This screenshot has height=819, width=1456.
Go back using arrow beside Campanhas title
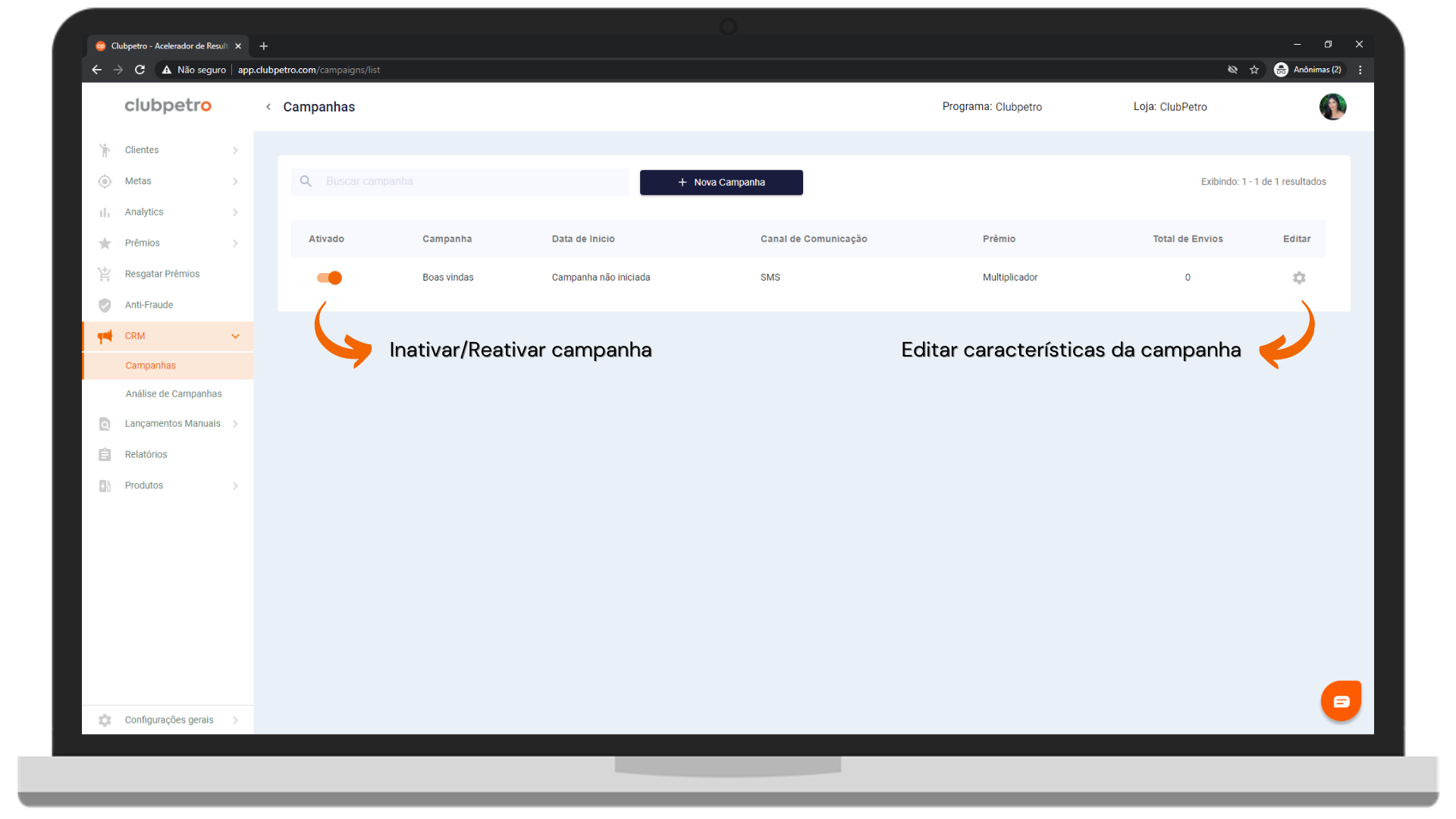coord(268,107)
